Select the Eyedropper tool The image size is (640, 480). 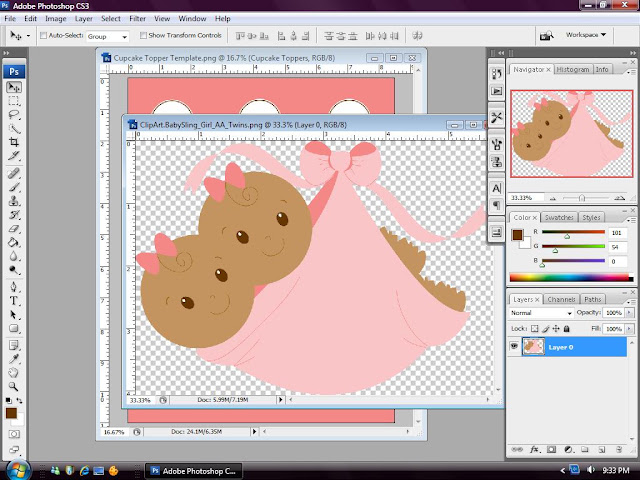click(14, 359)
